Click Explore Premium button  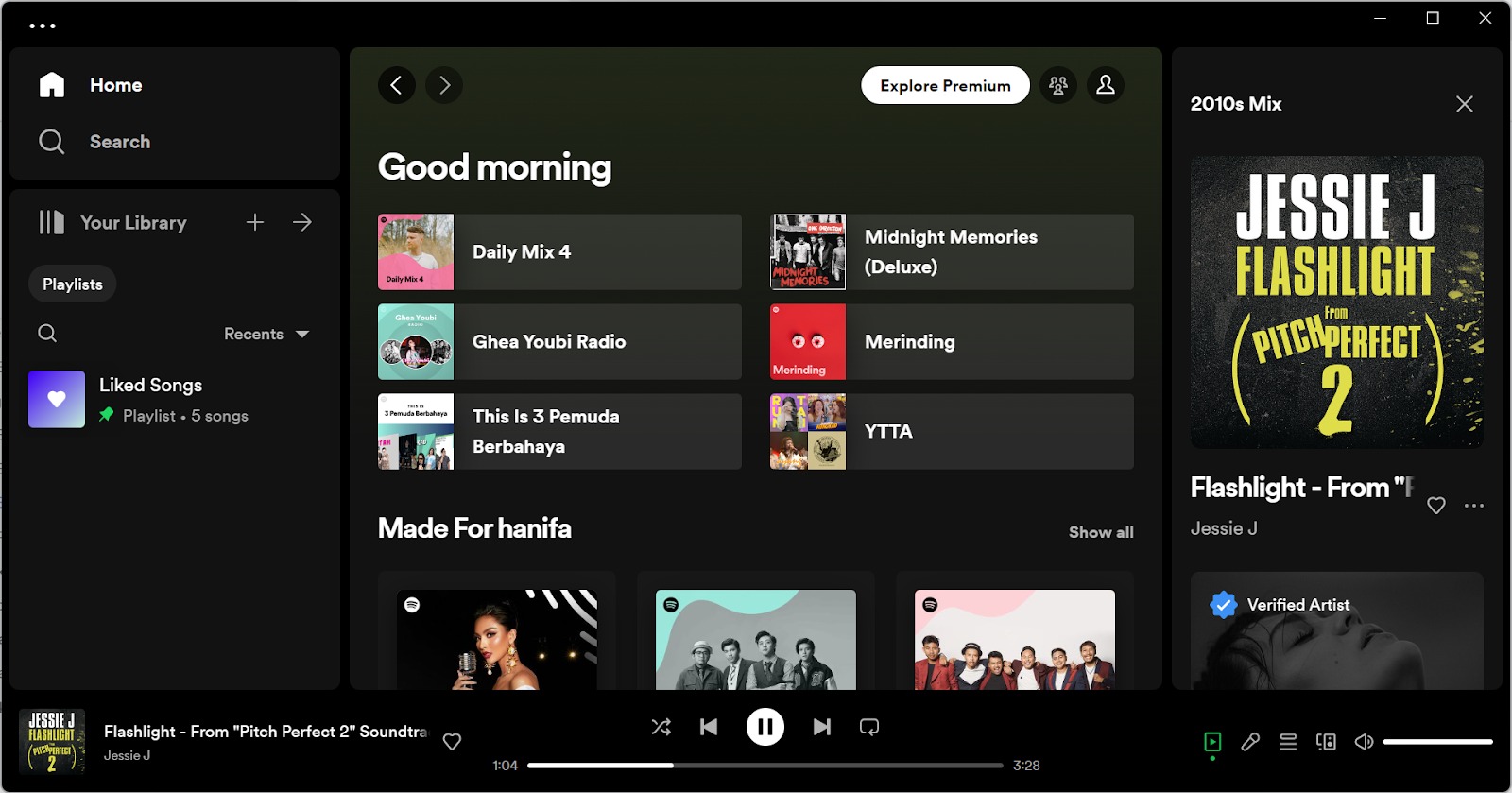945,85
